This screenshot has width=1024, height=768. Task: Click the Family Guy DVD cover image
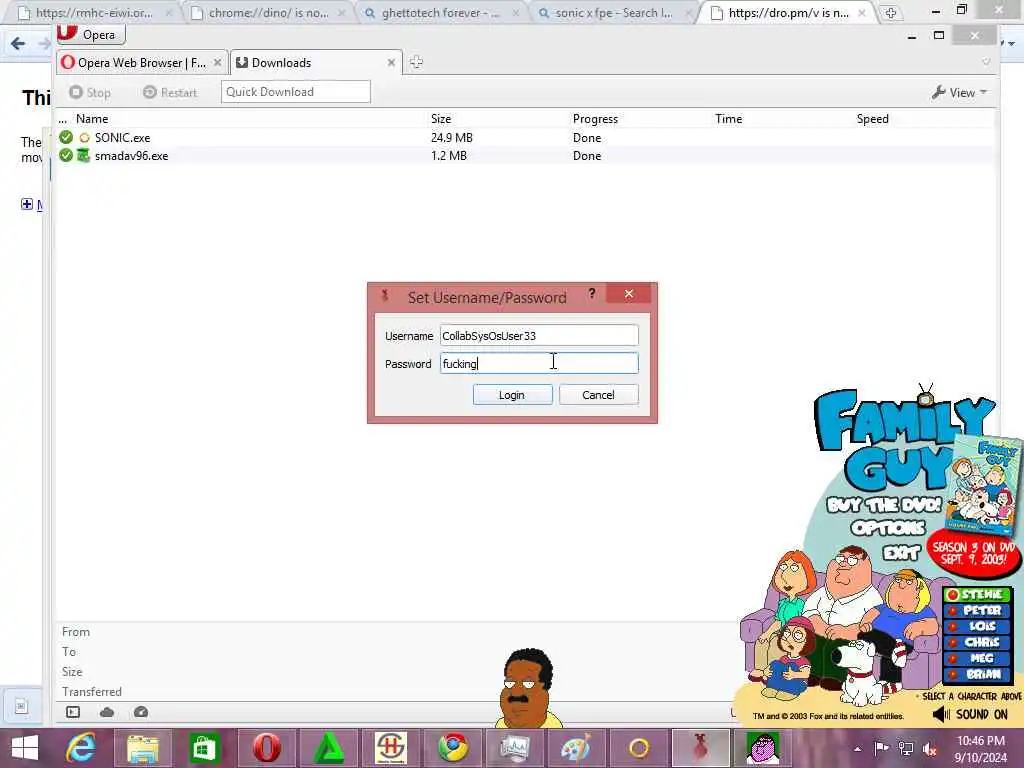point(985,485)
